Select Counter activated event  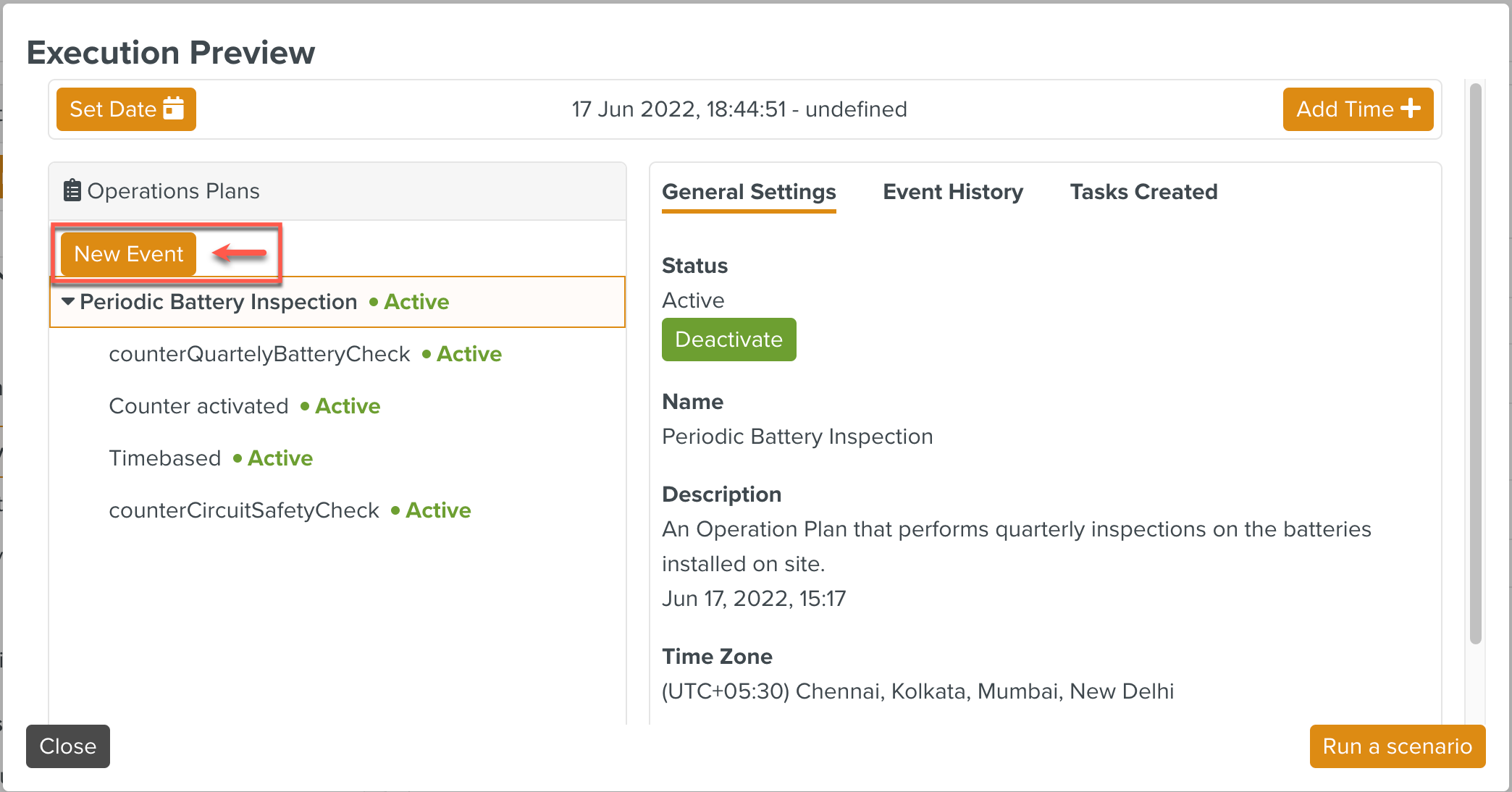[198, 406]
